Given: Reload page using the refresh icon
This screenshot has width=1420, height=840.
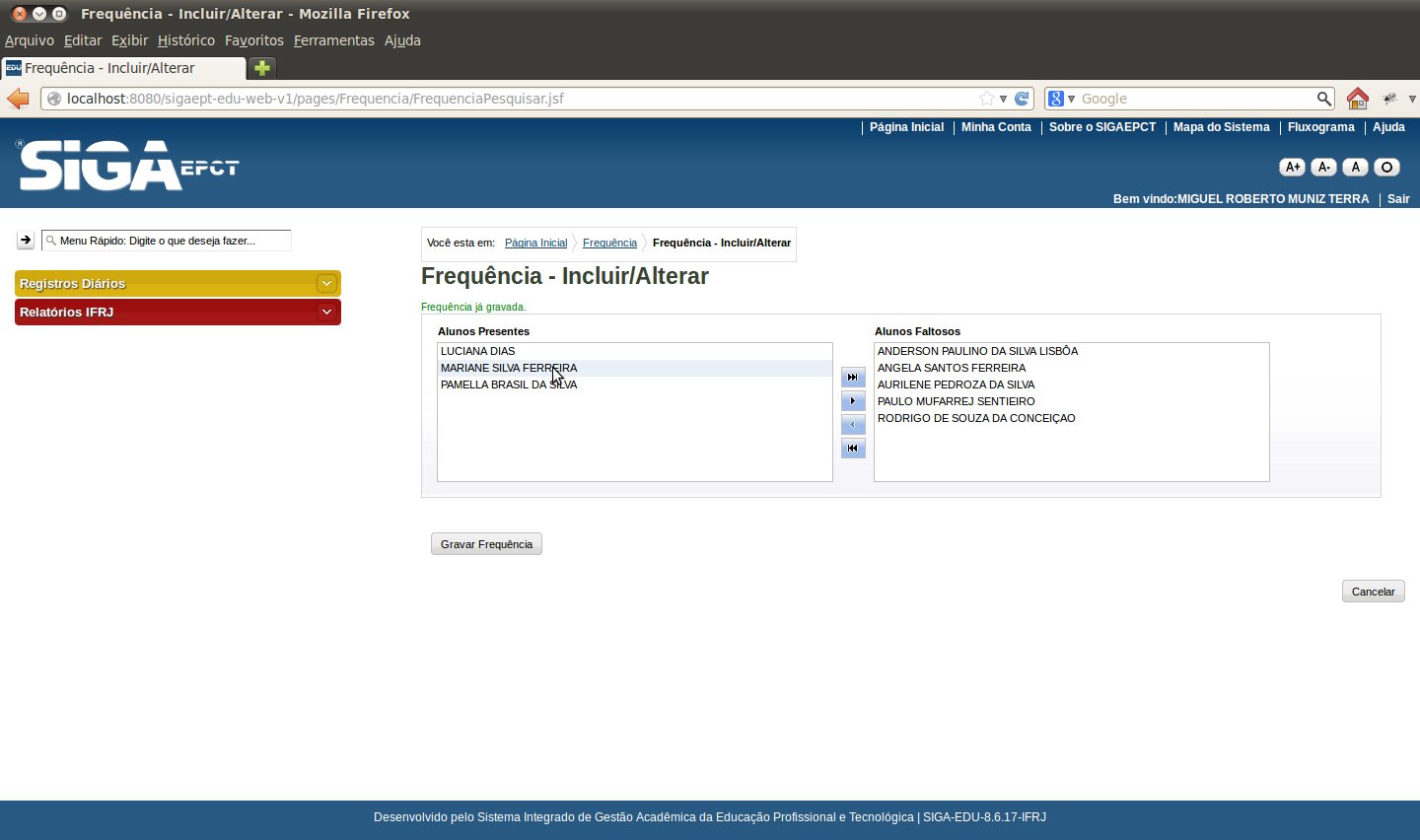Looking at the screenshot, I should (1022, 99).
